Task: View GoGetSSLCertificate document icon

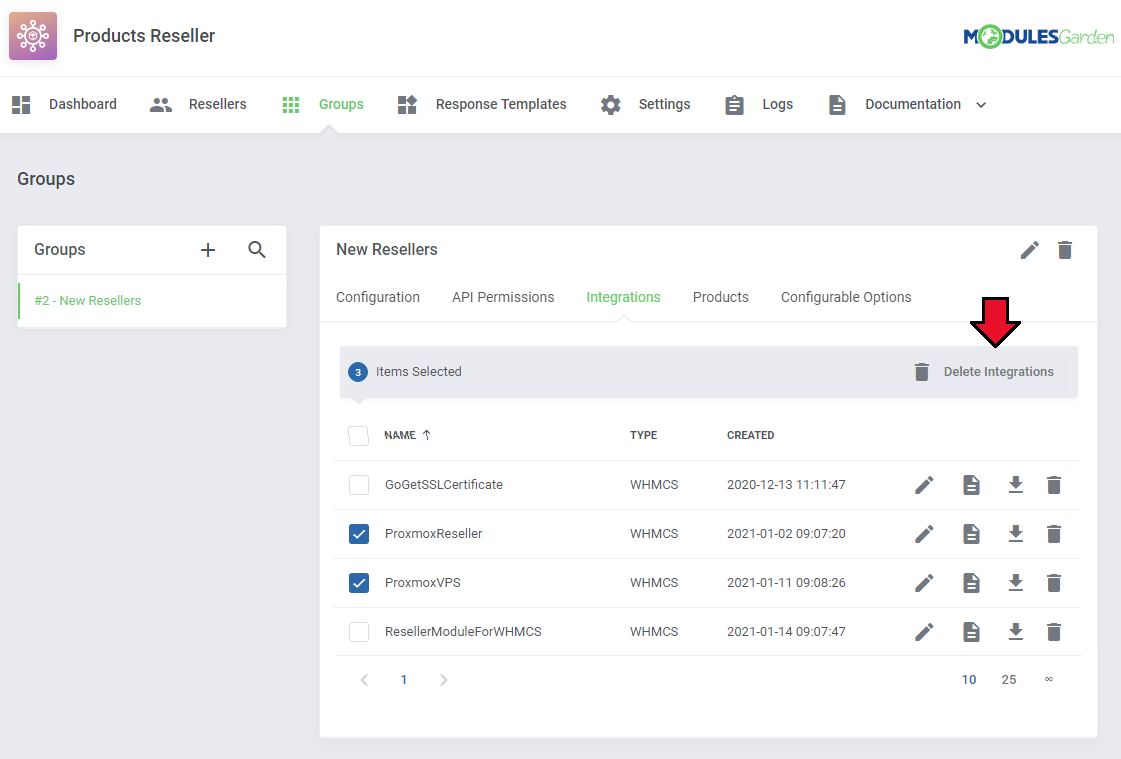Action: [971, 485]
